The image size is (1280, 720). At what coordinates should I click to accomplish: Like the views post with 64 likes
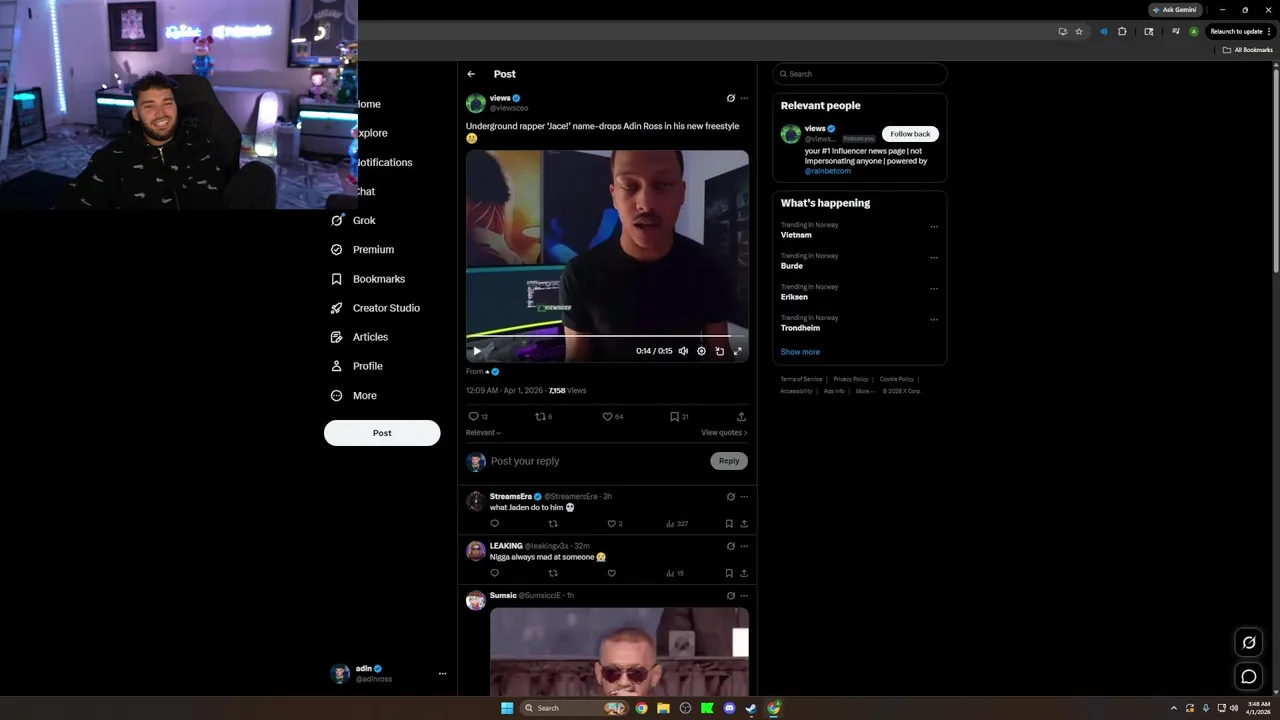click(x=612, y=416)
